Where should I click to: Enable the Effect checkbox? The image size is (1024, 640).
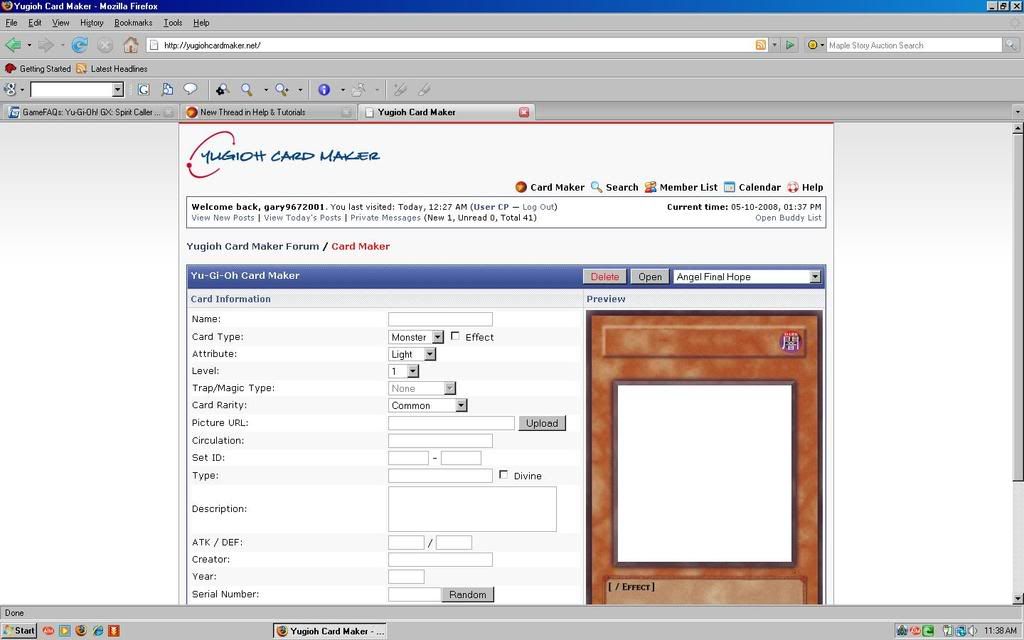coord(455,336)
